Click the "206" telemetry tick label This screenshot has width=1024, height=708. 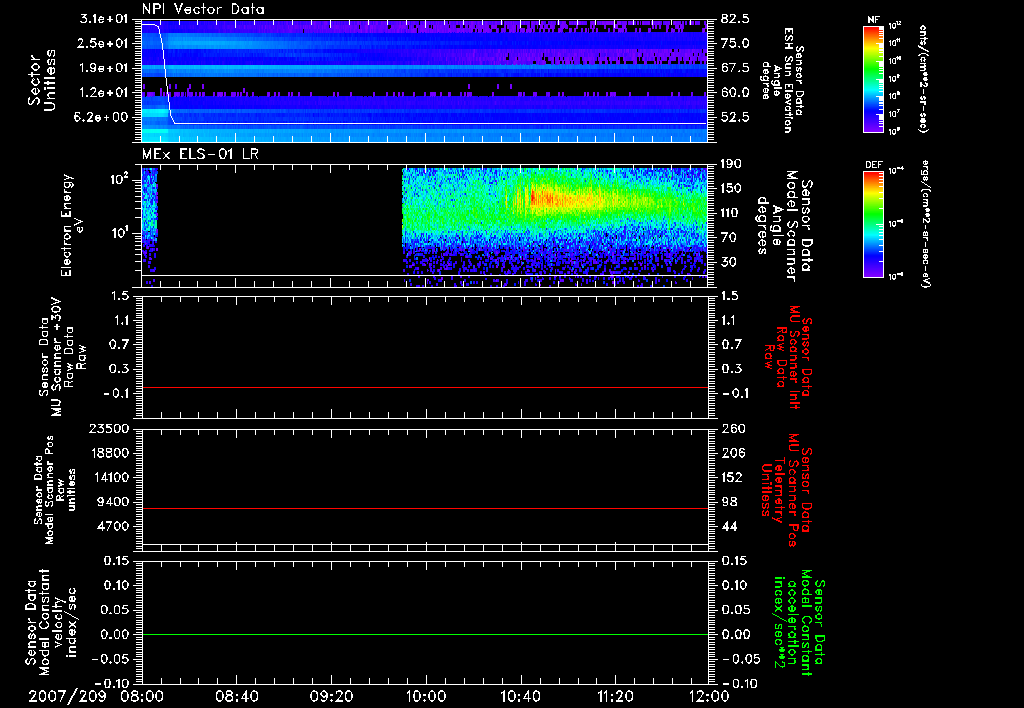click(x=731, y=453)
